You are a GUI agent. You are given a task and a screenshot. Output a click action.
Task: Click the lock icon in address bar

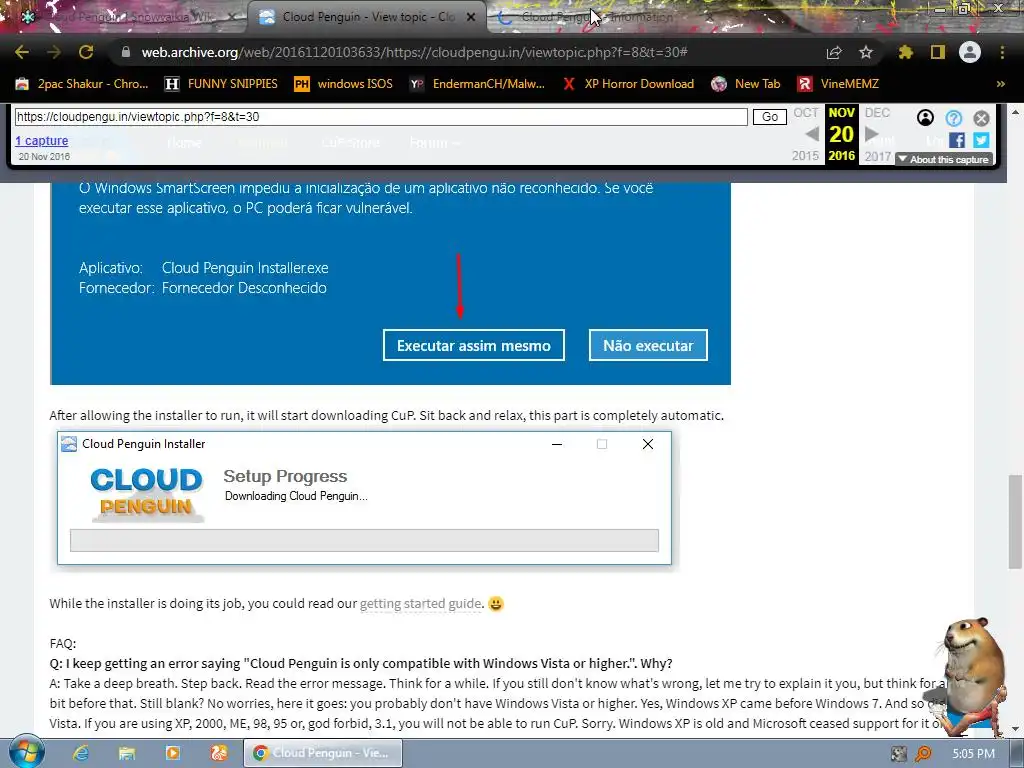(126, 52)
